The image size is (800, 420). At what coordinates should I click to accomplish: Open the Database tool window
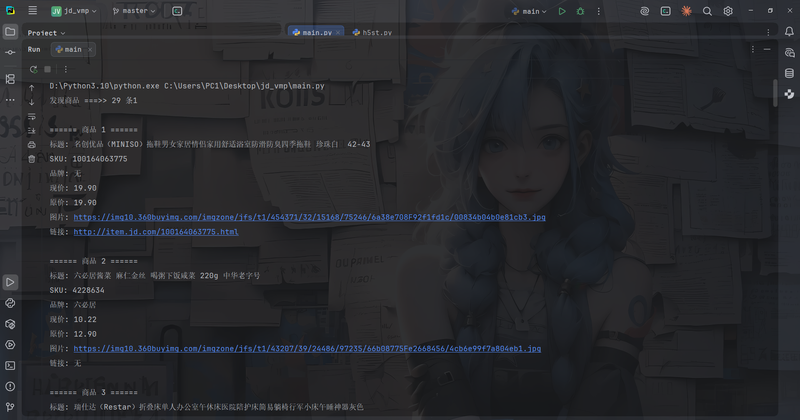(x=789, y=73)
